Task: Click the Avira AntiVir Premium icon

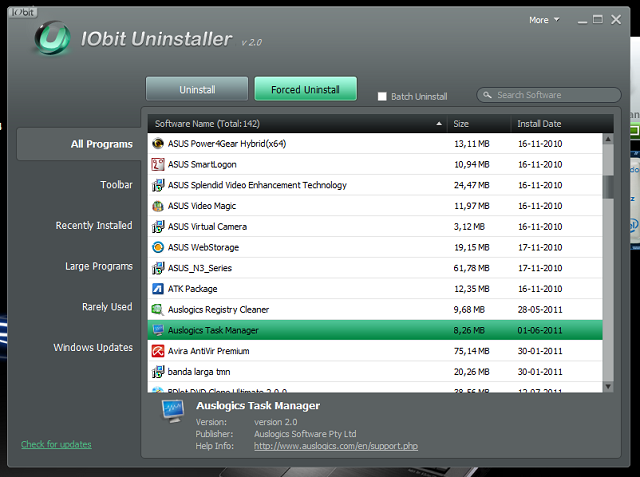Action: click(158, 351)
